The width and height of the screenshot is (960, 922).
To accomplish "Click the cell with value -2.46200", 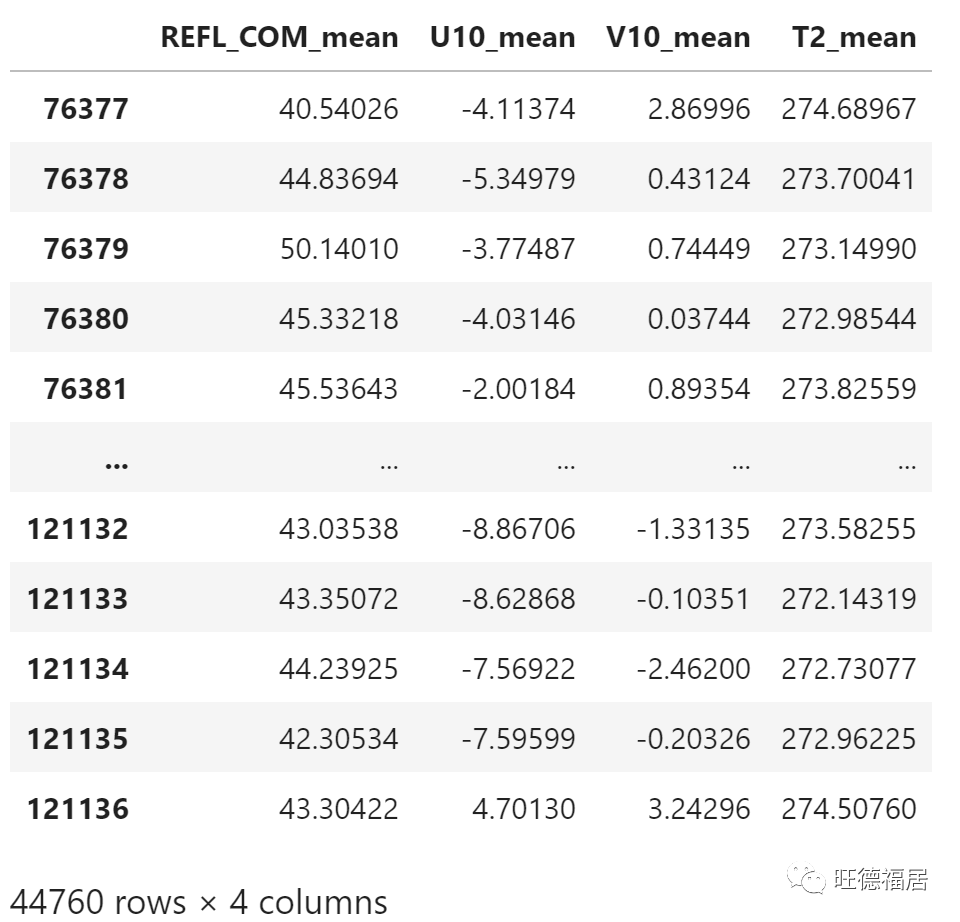I will (x=693, y=668).
